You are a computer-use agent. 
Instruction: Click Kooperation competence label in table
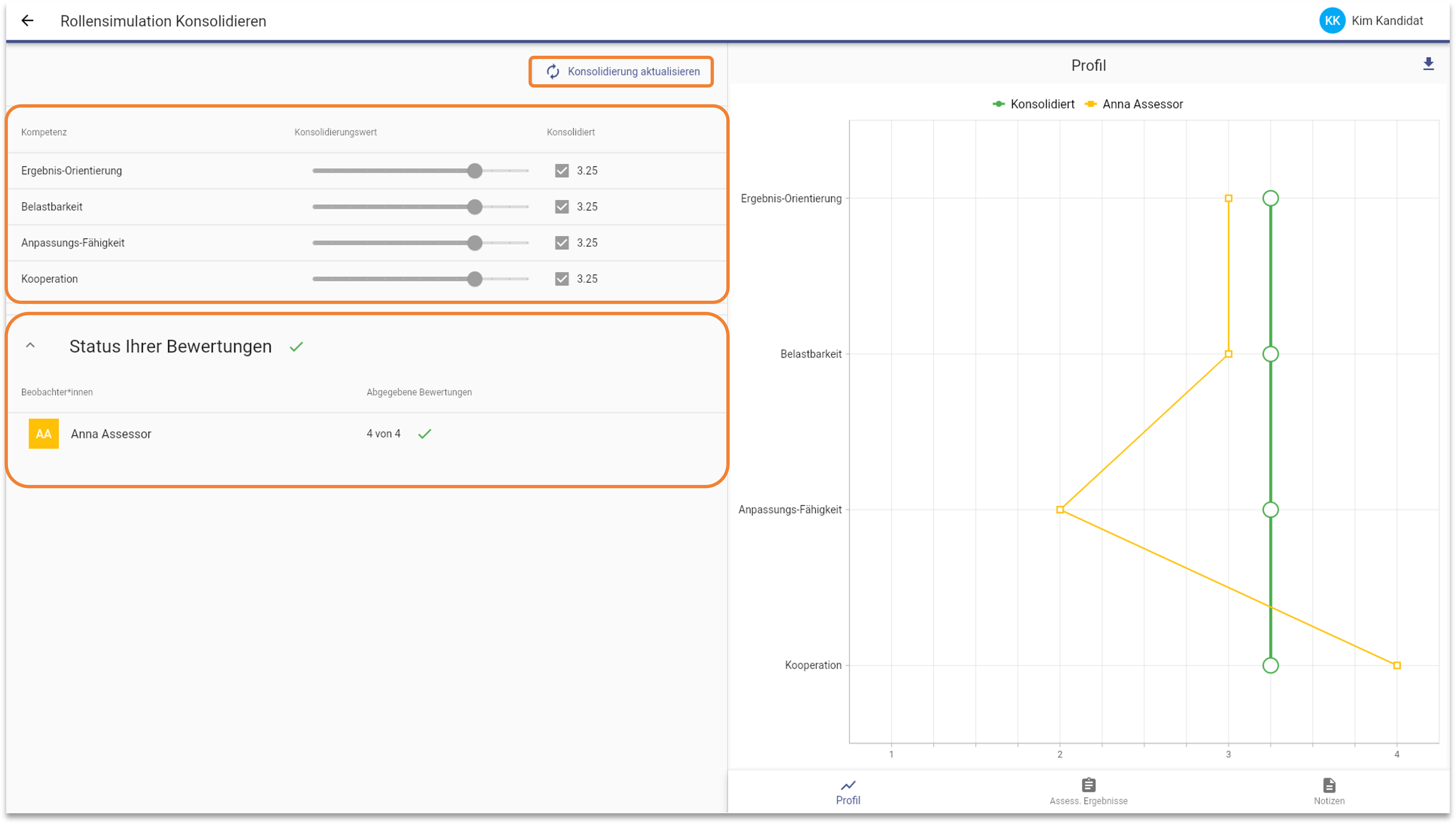click(49, 279)
